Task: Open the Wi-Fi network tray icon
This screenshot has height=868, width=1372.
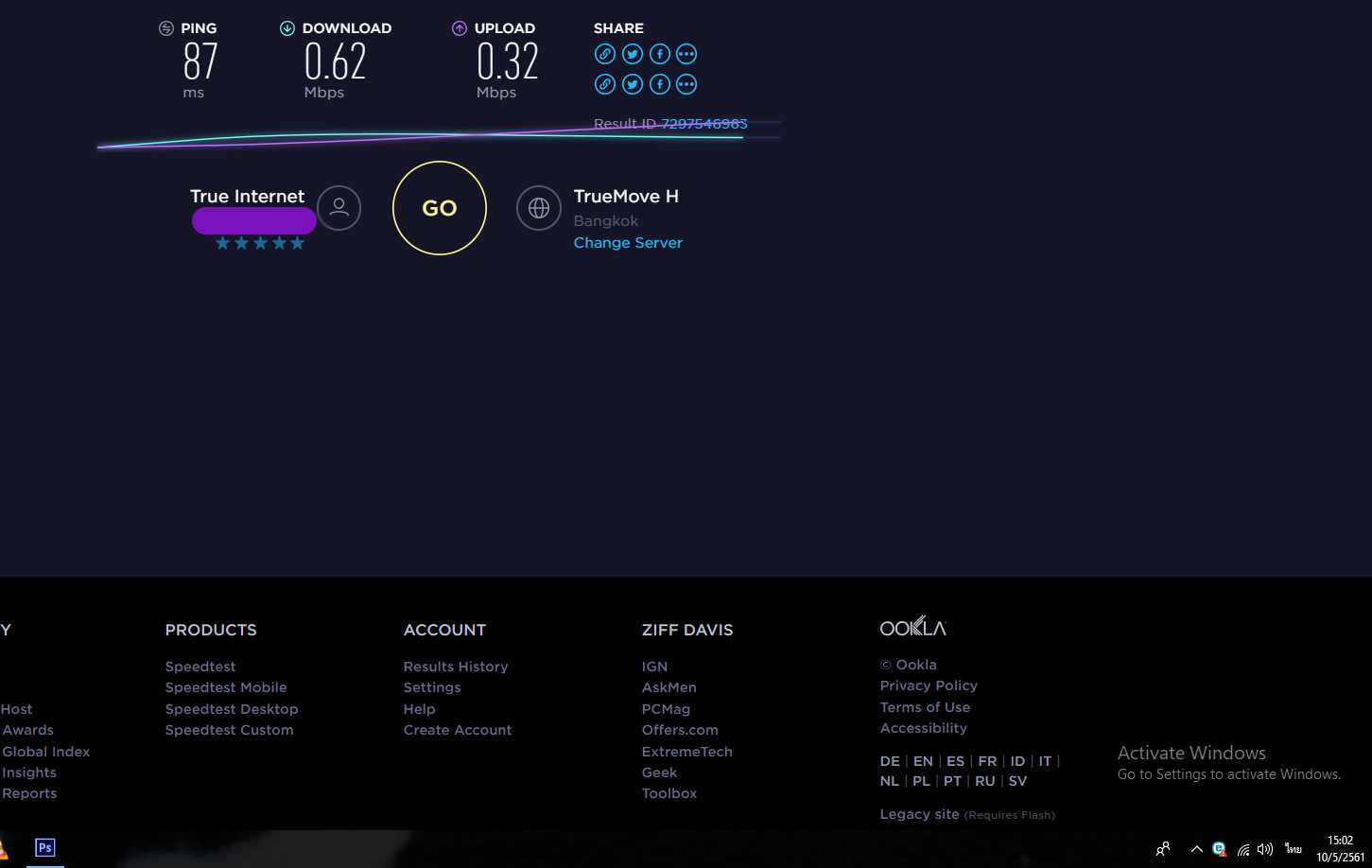Action: (1242, 849)
